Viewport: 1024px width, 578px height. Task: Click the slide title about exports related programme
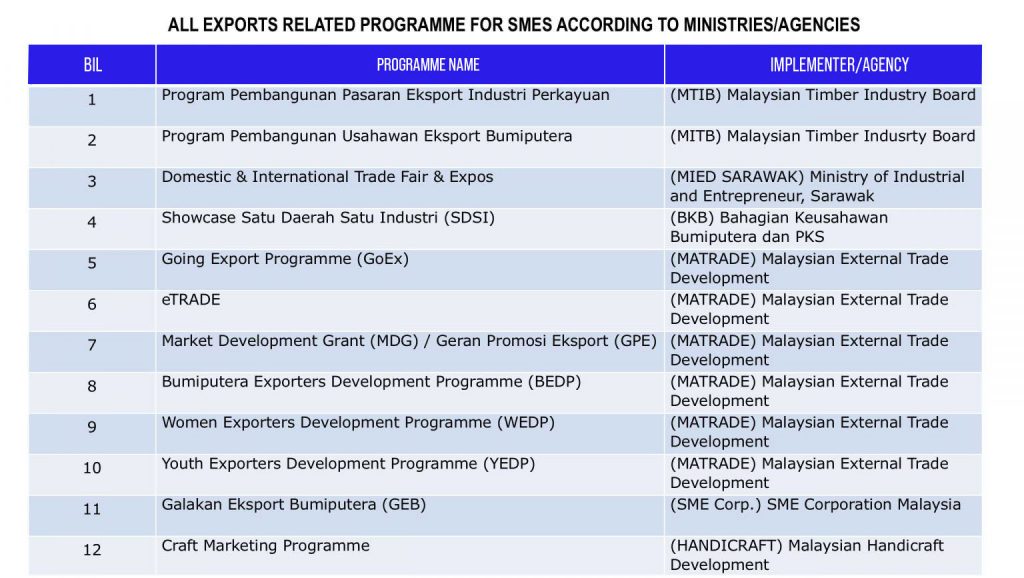pyautogui.click(x=513, y=25)
